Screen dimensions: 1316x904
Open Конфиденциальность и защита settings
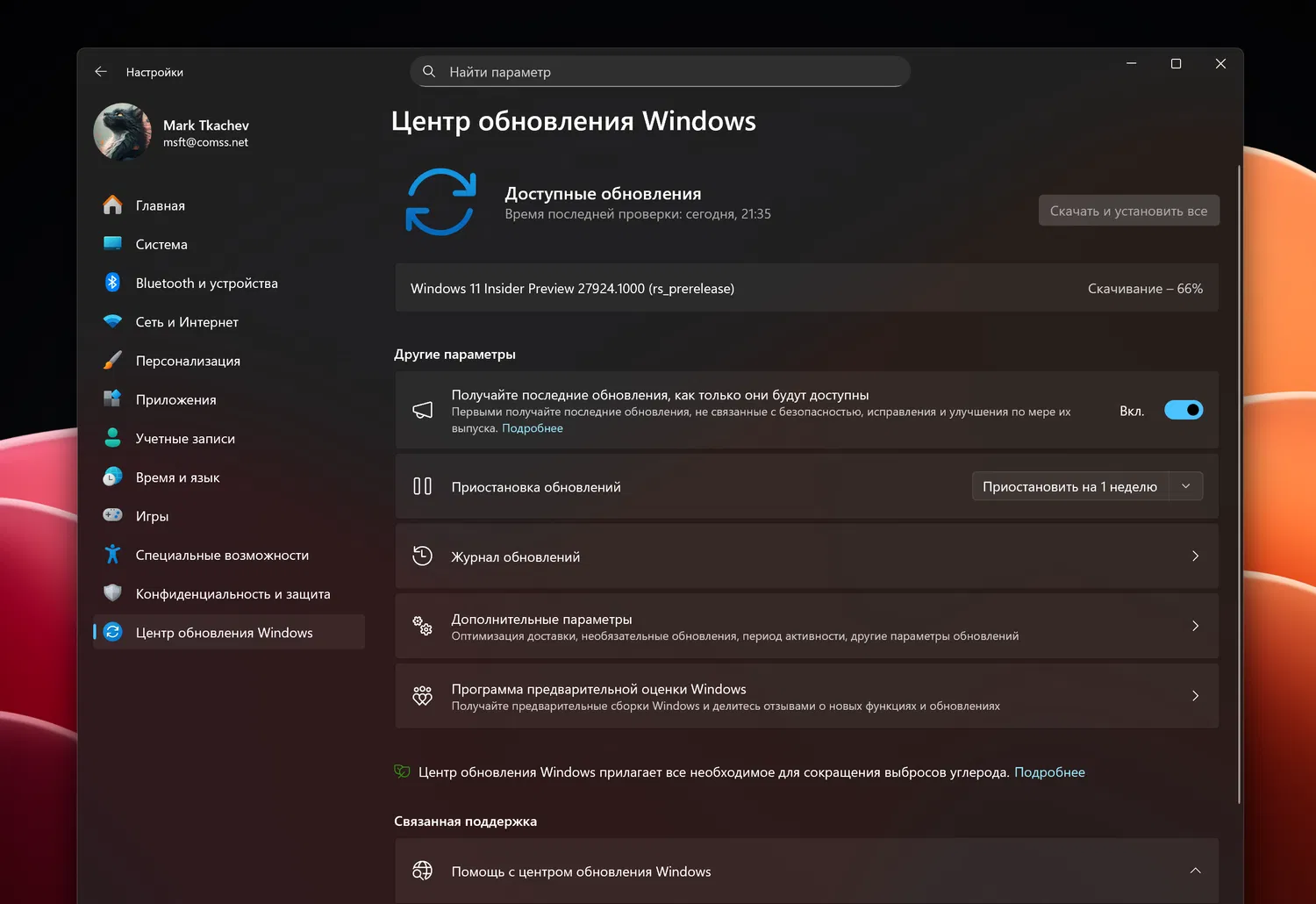click(x=232, y=593)
